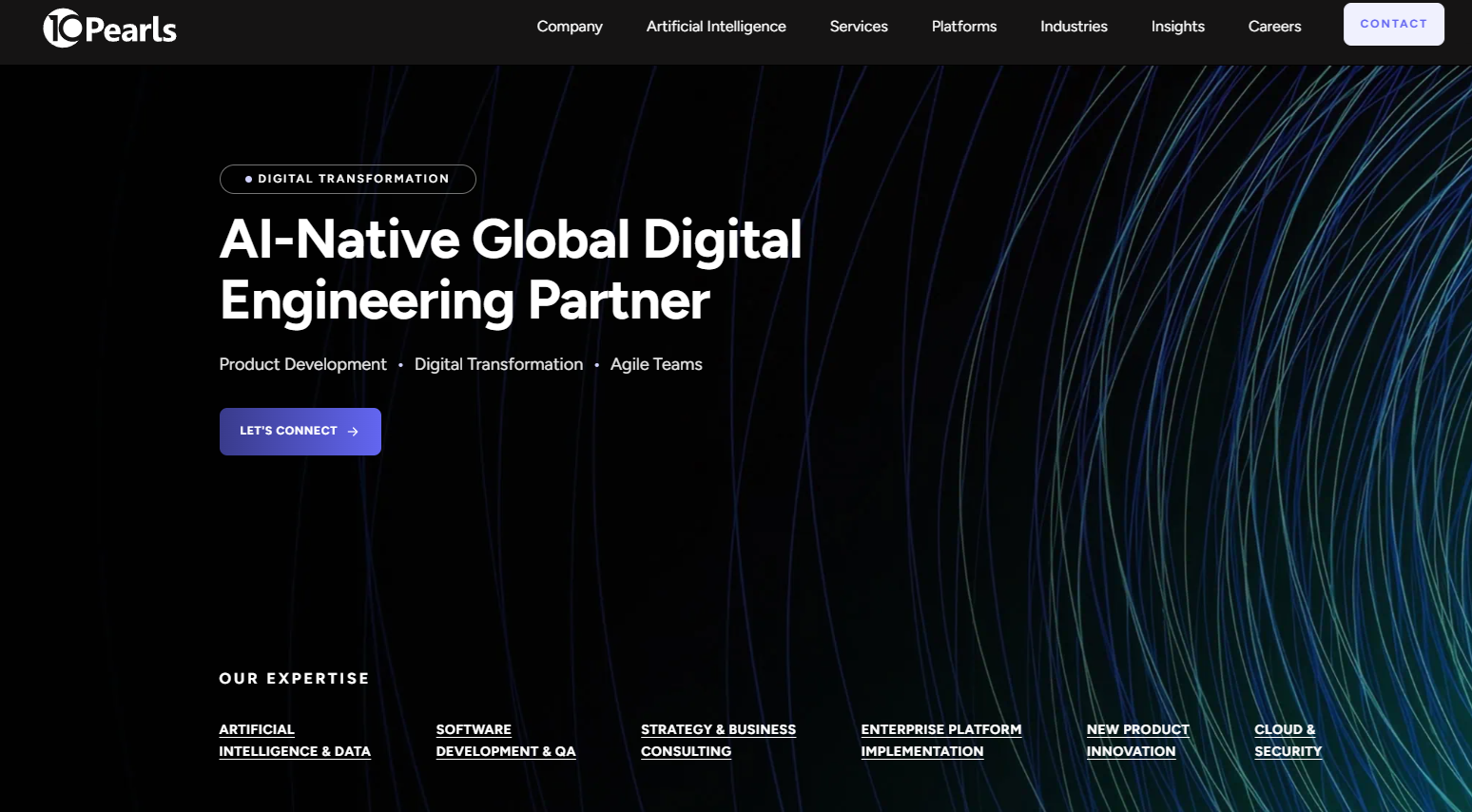Open the Platforms menu

point(964,27)
